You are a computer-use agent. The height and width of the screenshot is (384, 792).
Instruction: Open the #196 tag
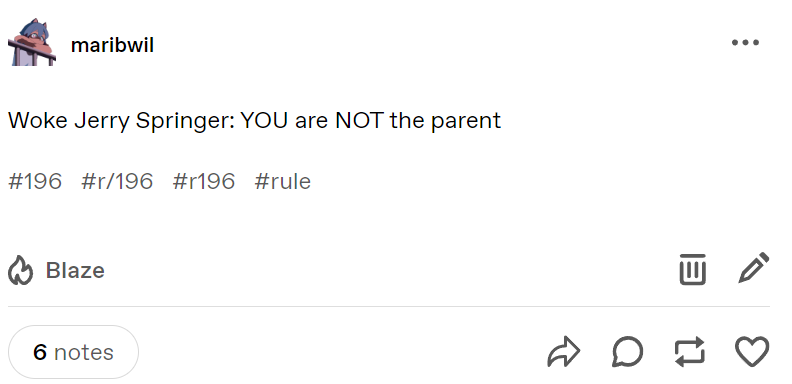pos(35,181)
